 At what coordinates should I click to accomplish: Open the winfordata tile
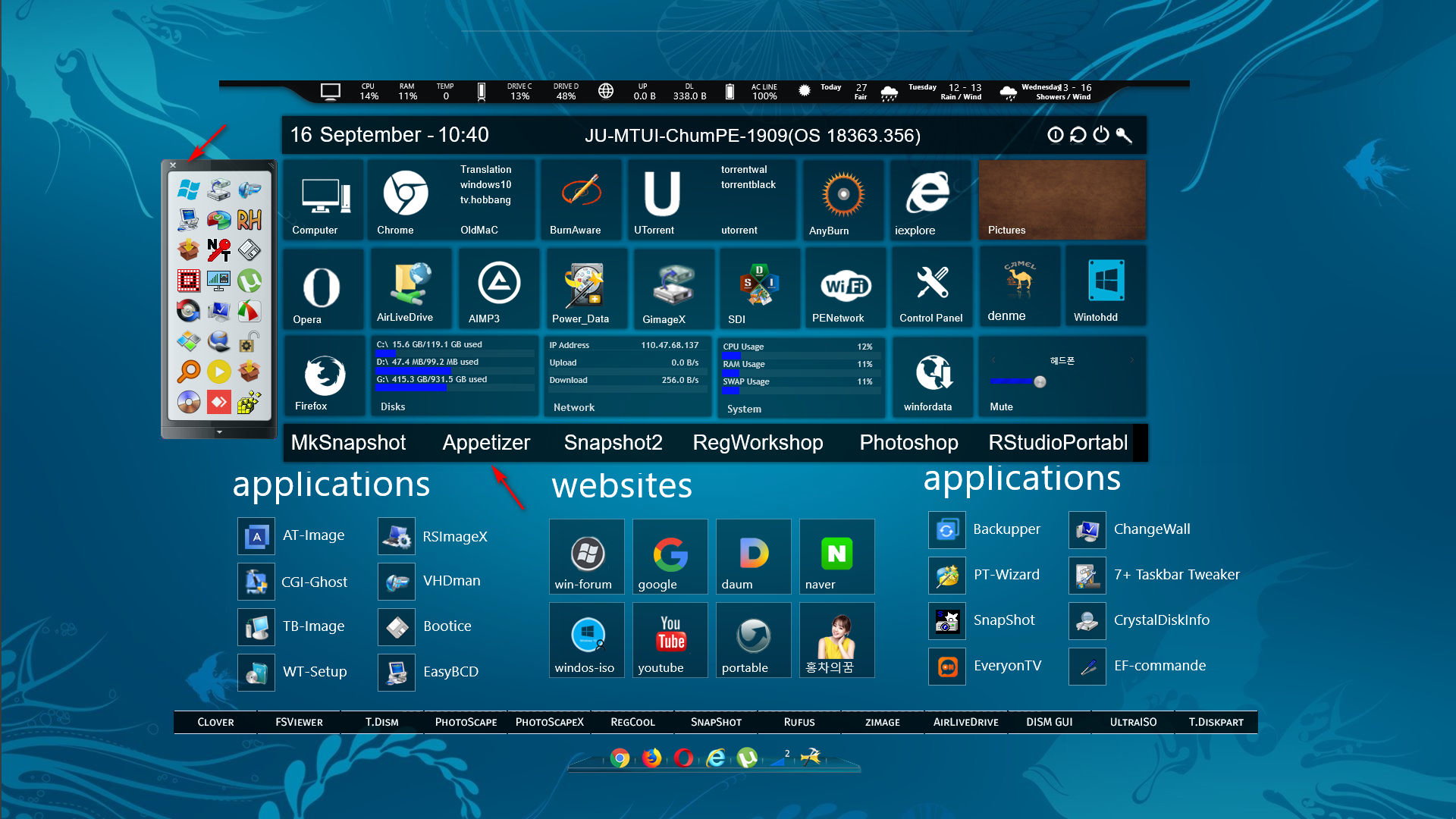click(933, 378)
